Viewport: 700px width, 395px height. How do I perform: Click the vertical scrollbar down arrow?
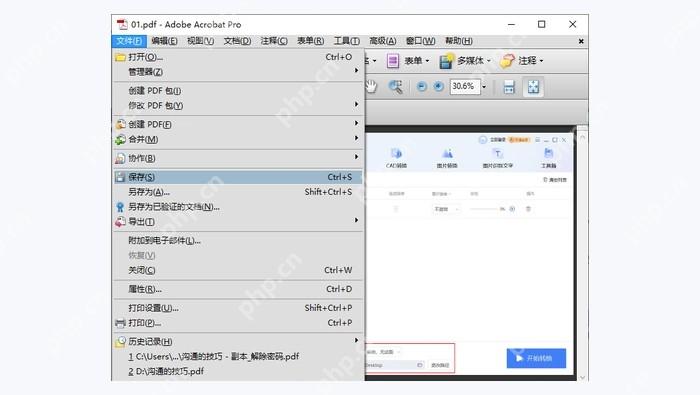pos(582,377)
